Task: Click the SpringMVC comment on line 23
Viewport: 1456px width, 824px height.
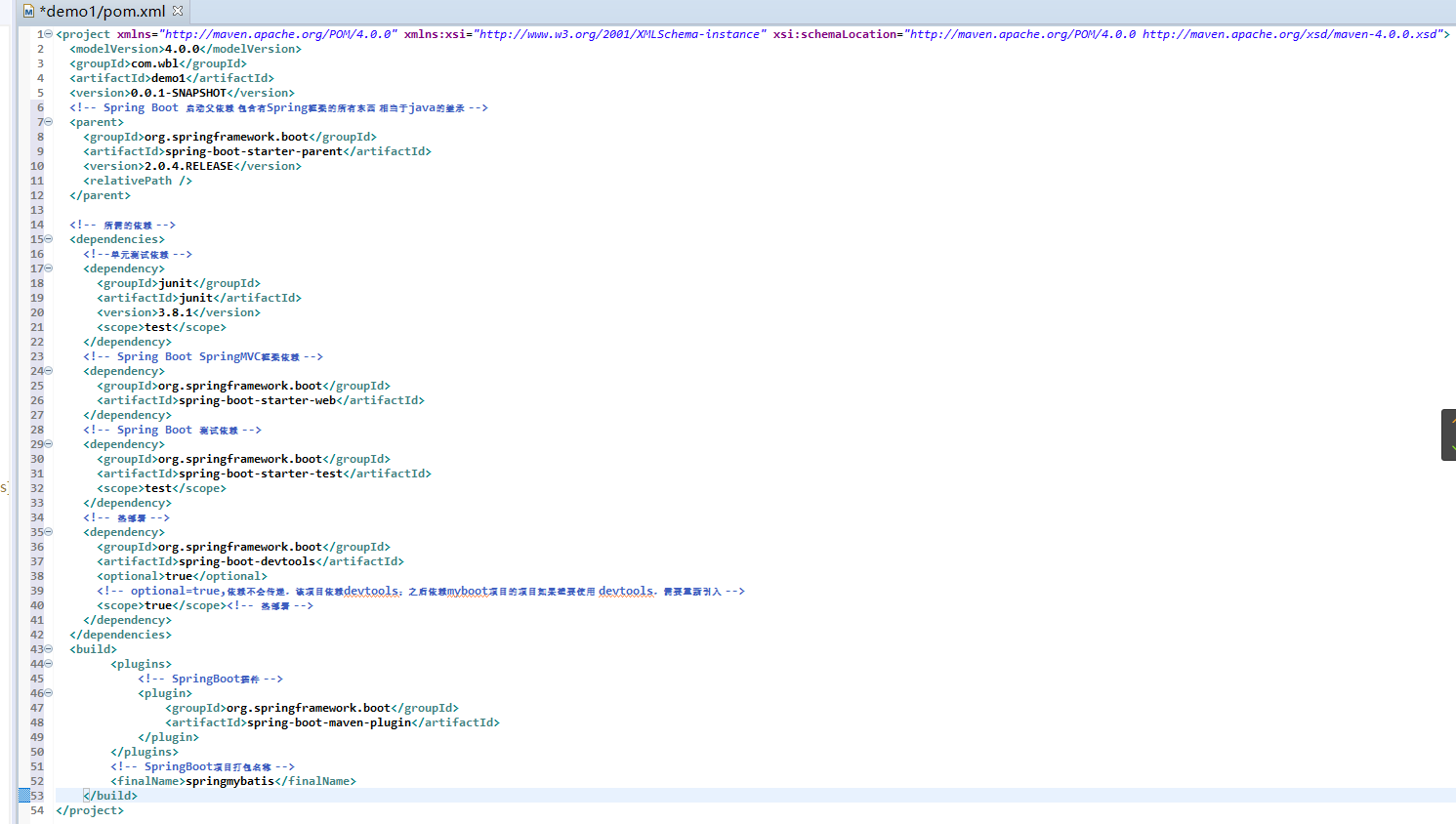Action: 203,356
